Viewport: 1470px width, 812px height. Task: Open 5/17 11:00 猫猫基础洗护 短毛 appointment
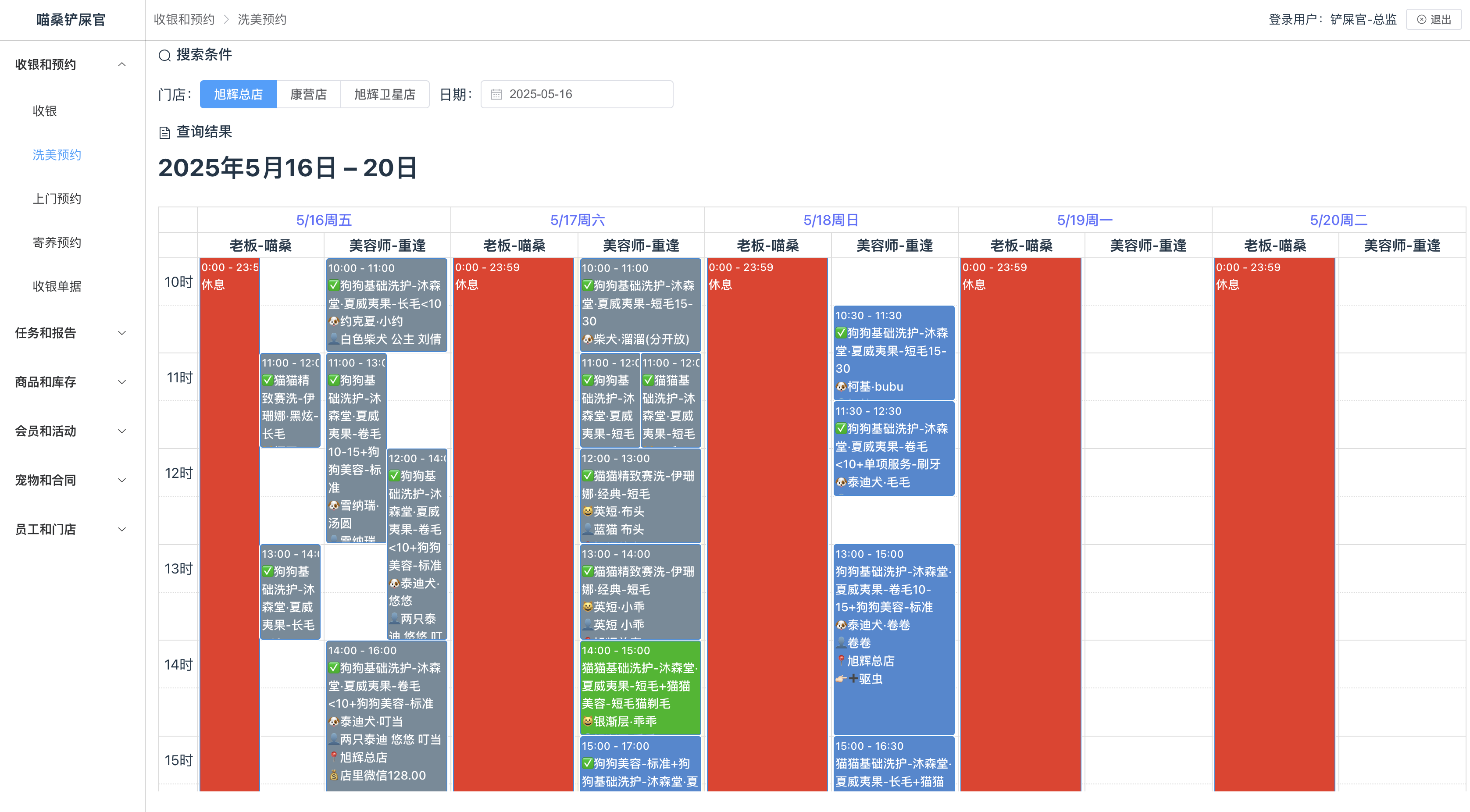671,401
